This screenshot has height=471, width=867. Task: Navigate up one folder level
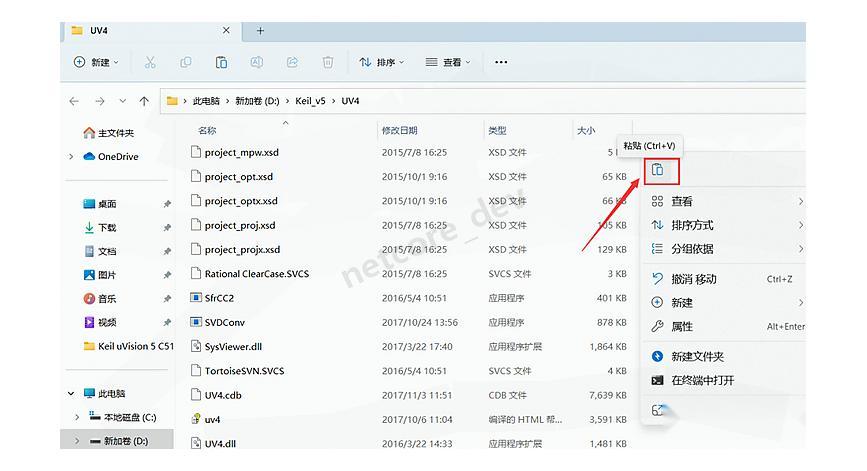click(144, 101)
